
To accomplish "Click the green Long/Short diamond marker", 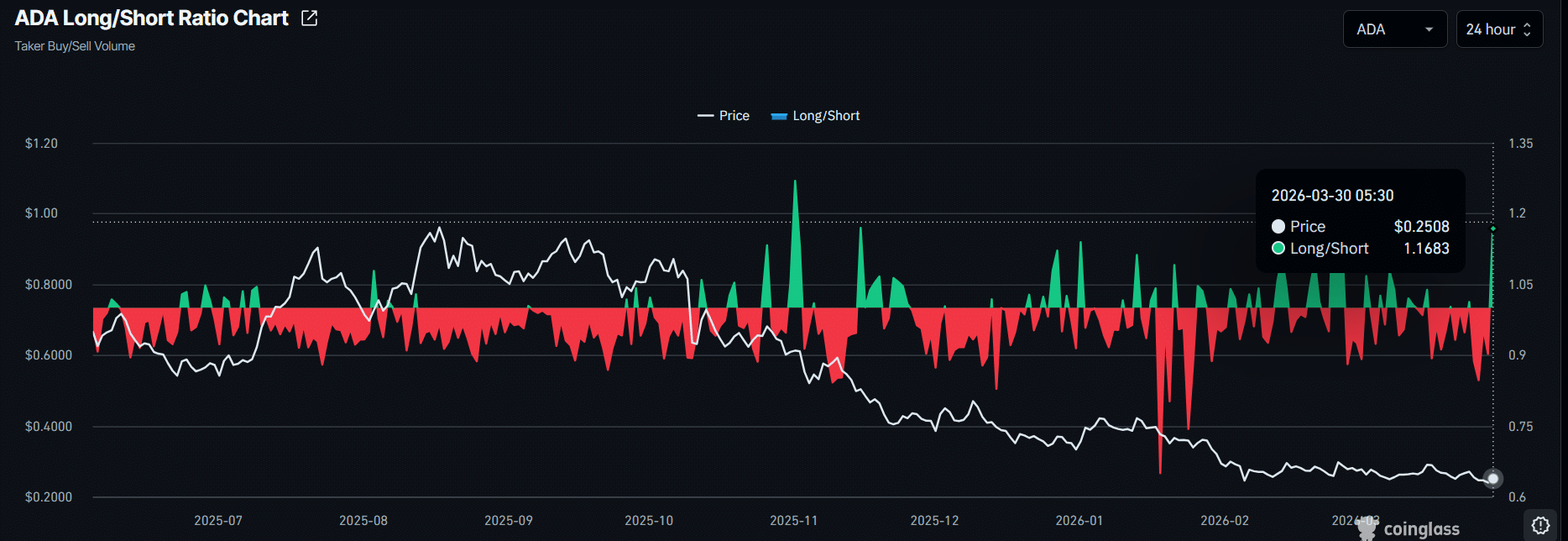I will (x=1492, y=228).
